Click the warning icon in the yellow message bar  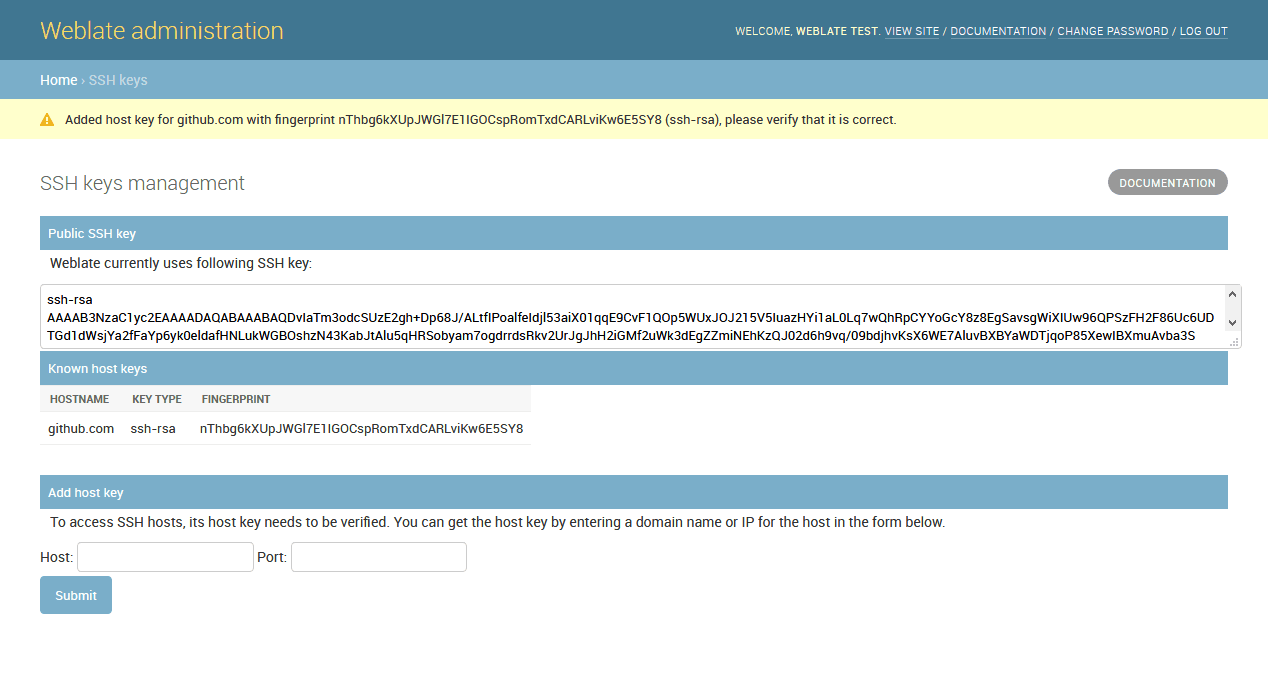[47, 120]
